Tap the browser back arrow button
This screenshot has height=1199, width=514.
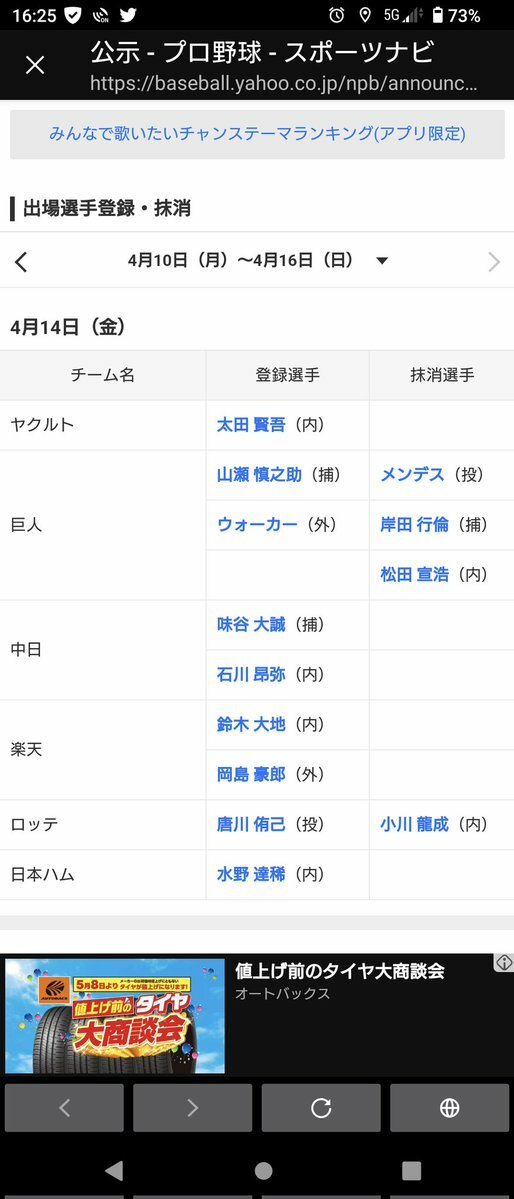[64, 1107]
